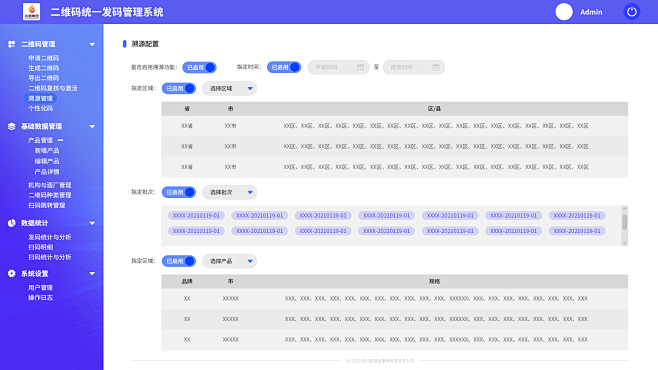Image resolution: width=658 pixels, height=370 pixels.
Task: Collapse the 二维码管理 menu arrow
Action: [x=92, y=44]
